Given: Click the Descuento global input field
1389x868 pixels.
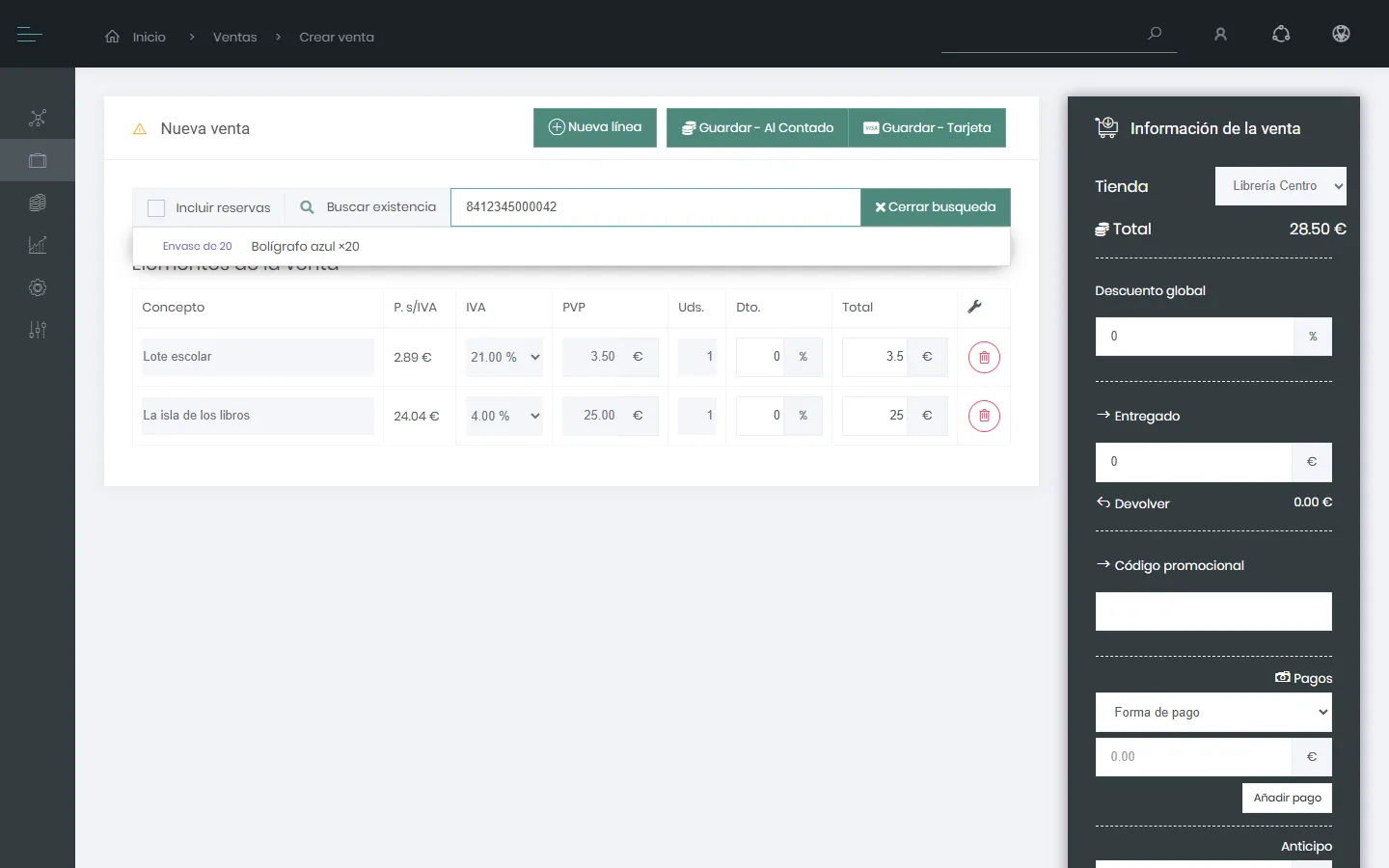Looking at the screenshot, I should 1194,337.
